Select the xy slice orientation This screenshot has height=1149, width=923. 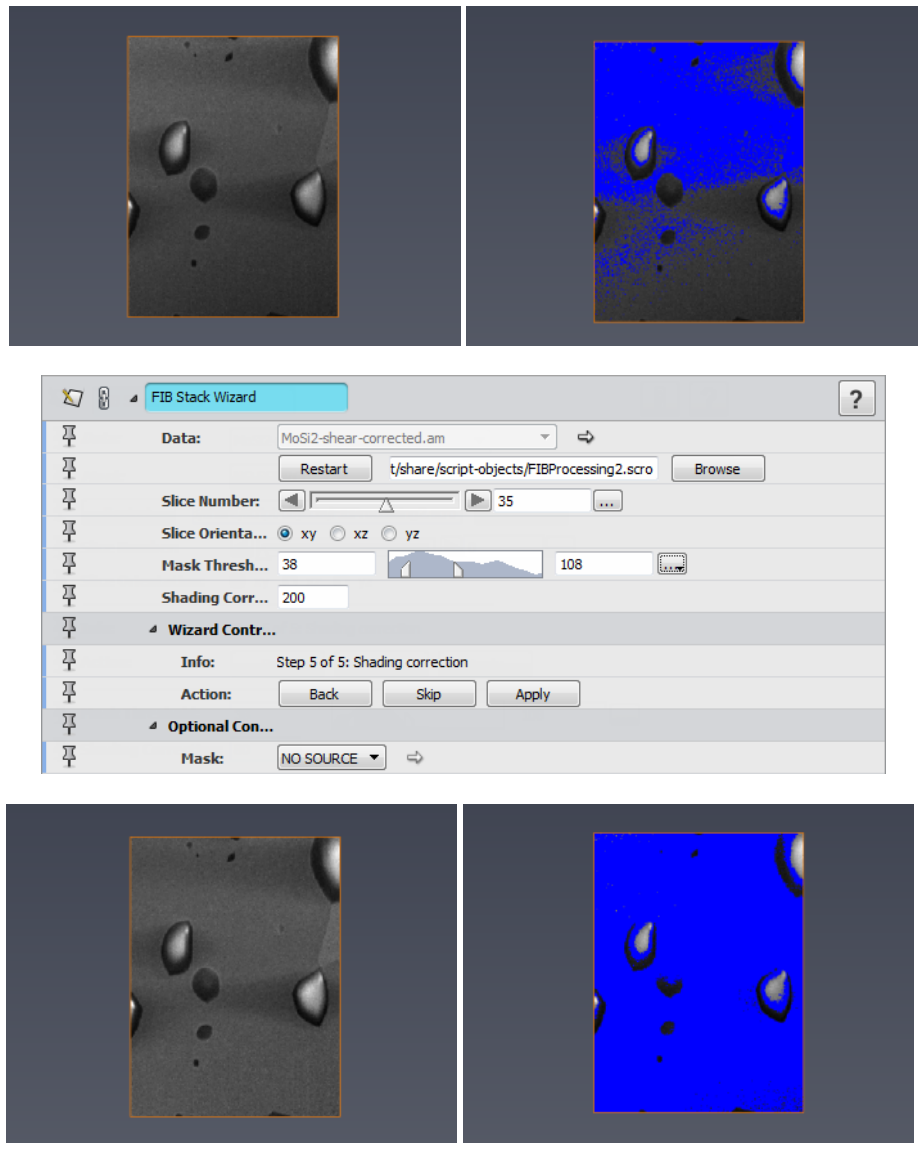pos(286,533)
